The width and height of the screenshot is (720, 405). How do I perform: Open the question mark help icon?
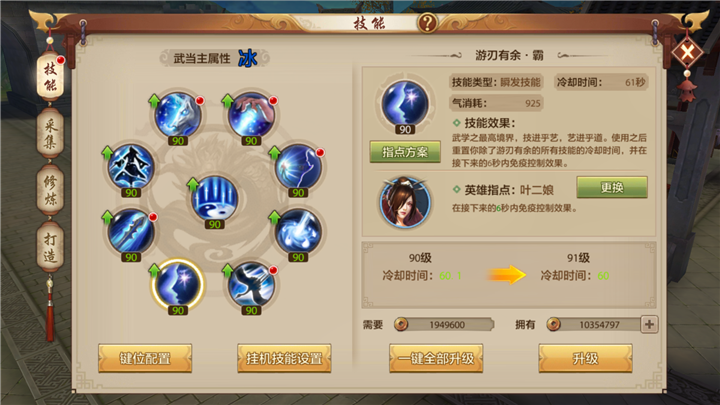click(x=427, y=22)
